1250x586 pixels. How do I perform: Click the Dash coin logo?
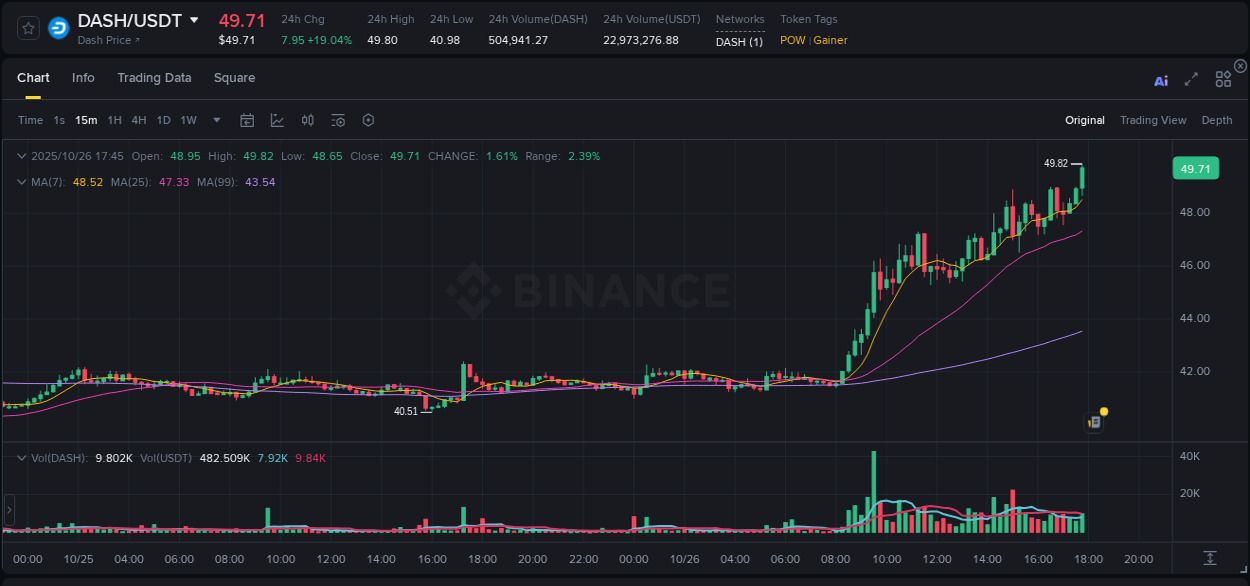tap(58, 28)
